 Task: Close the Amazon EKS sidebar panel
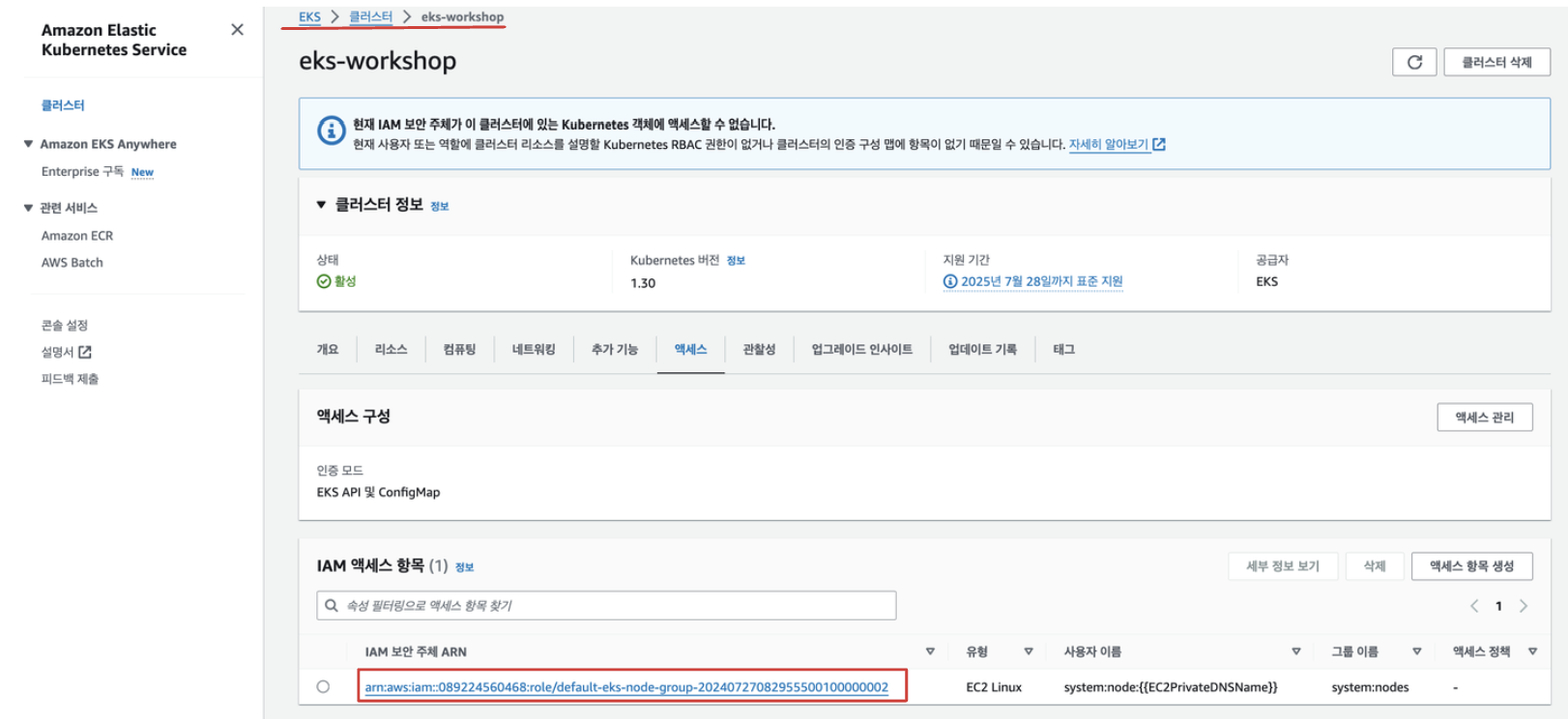point(237,30)
